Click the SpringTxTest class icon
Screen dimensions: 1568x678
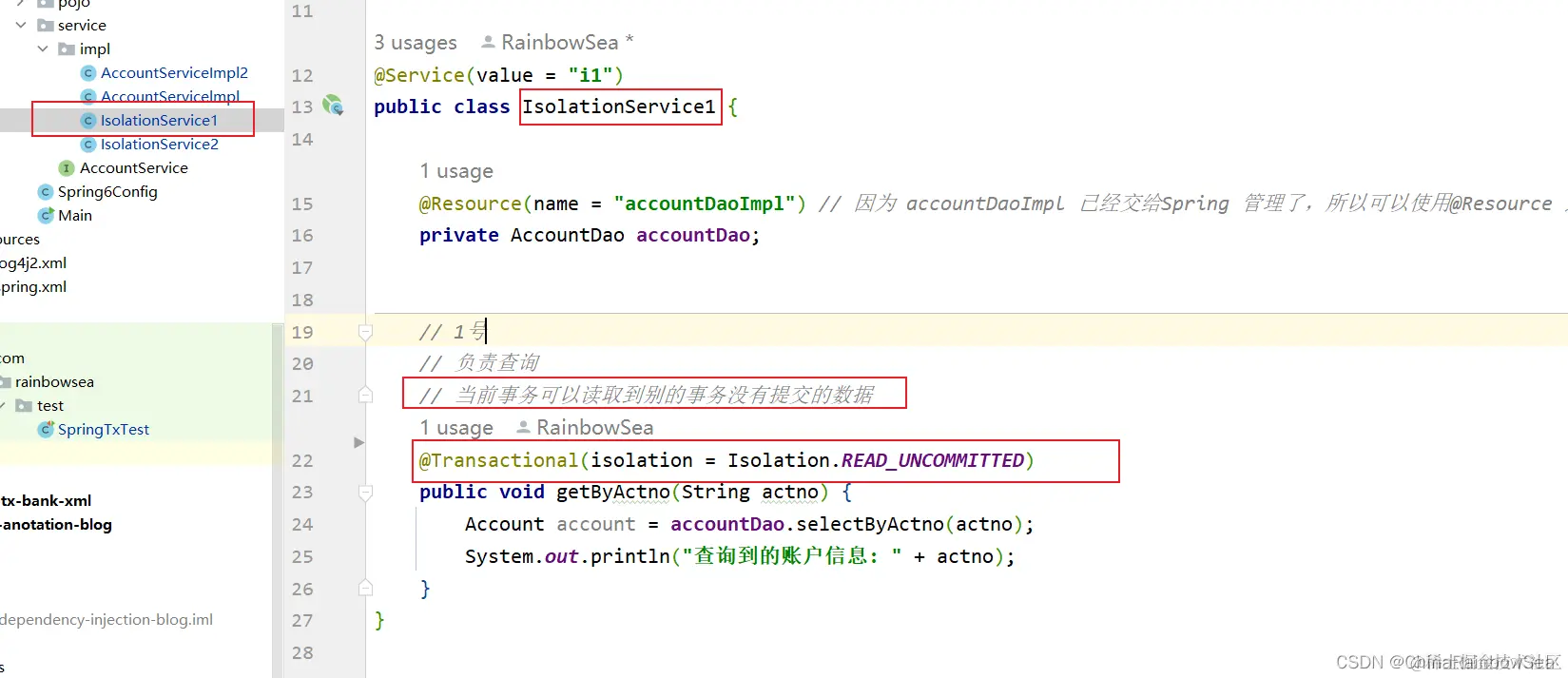45,430
